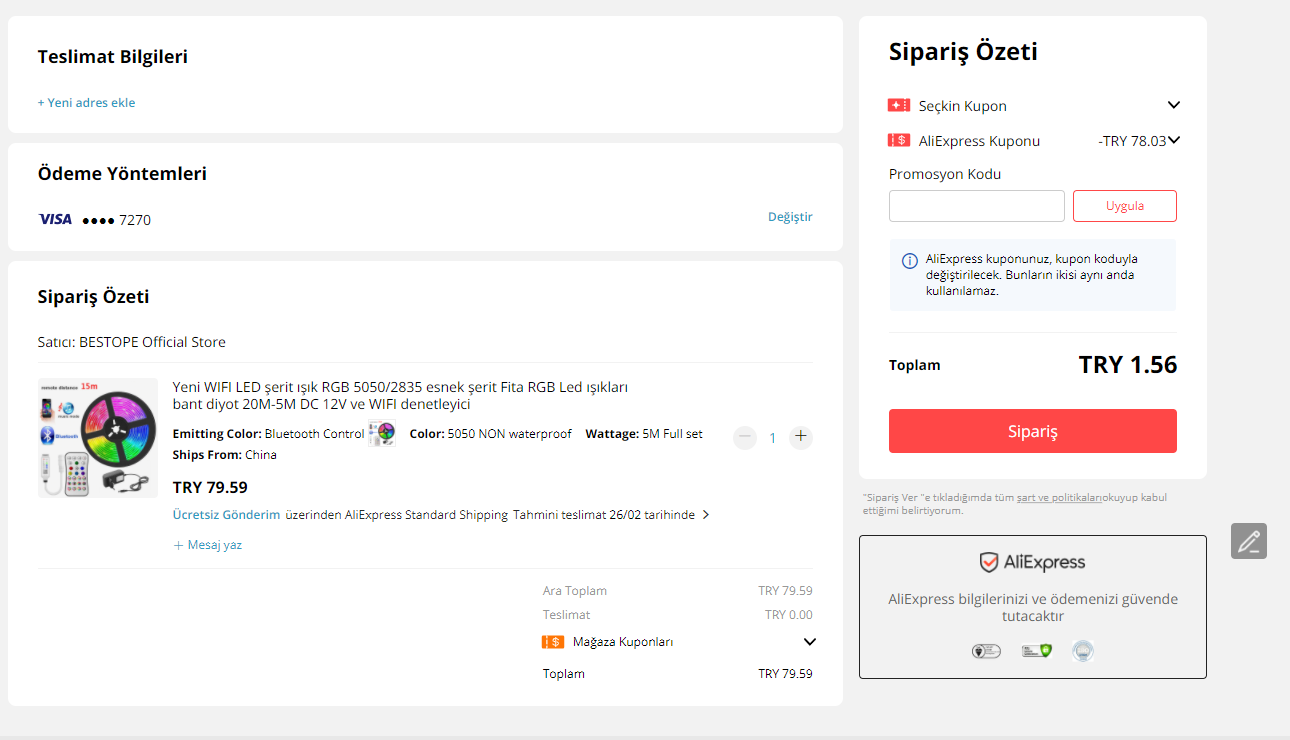Screen dimensions: 1290x740
Task: Click the Değiştir payment method link
Action: (790, 217)
